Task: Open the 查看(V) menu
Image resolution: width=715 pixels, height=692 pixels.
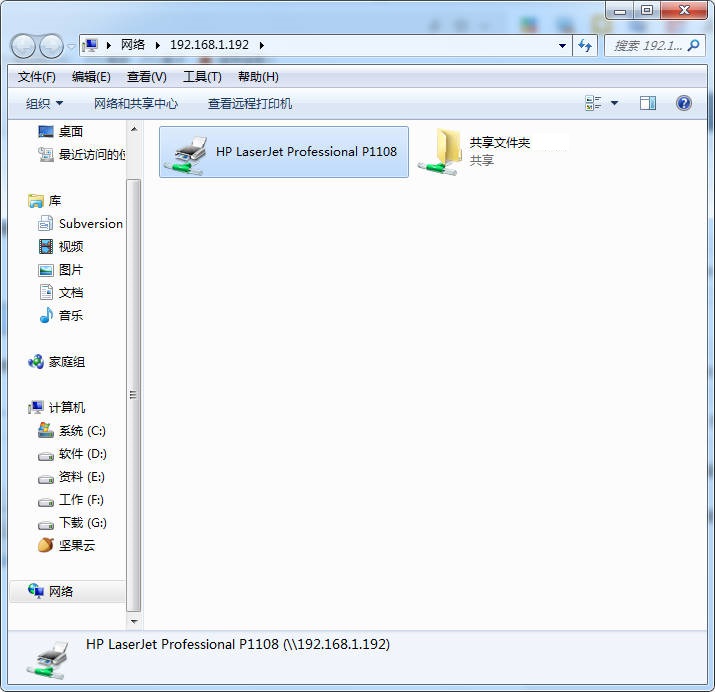Action: (x=146, y=77)
